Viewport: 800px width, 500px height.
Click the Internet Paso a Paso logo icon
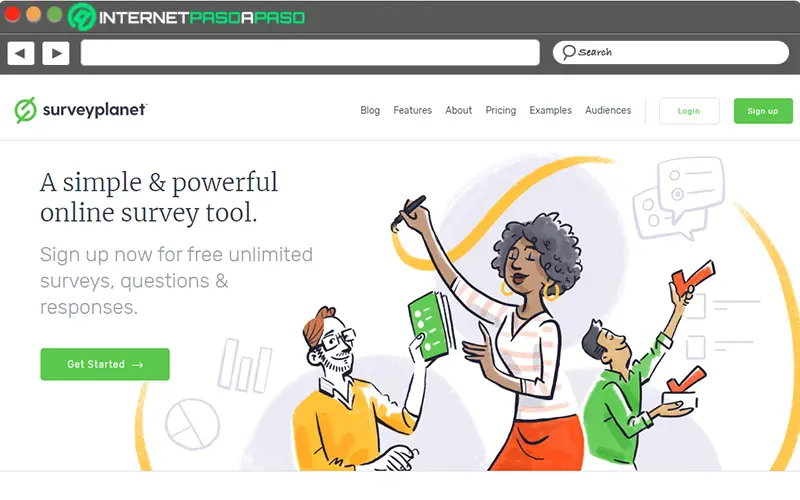tap(82, 17)
